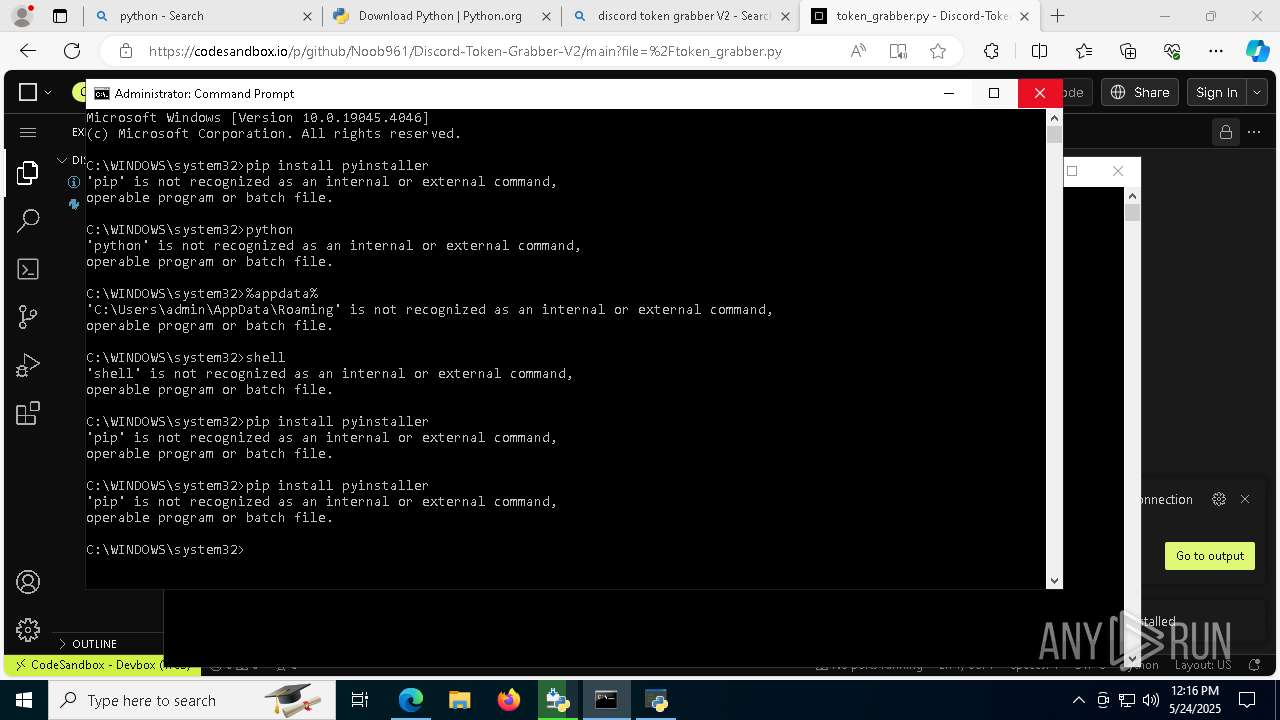The height and width of the screenshot is (720, 1280).
Task: Click the CodeSandbox square logo menu
Action: point(28,92)
